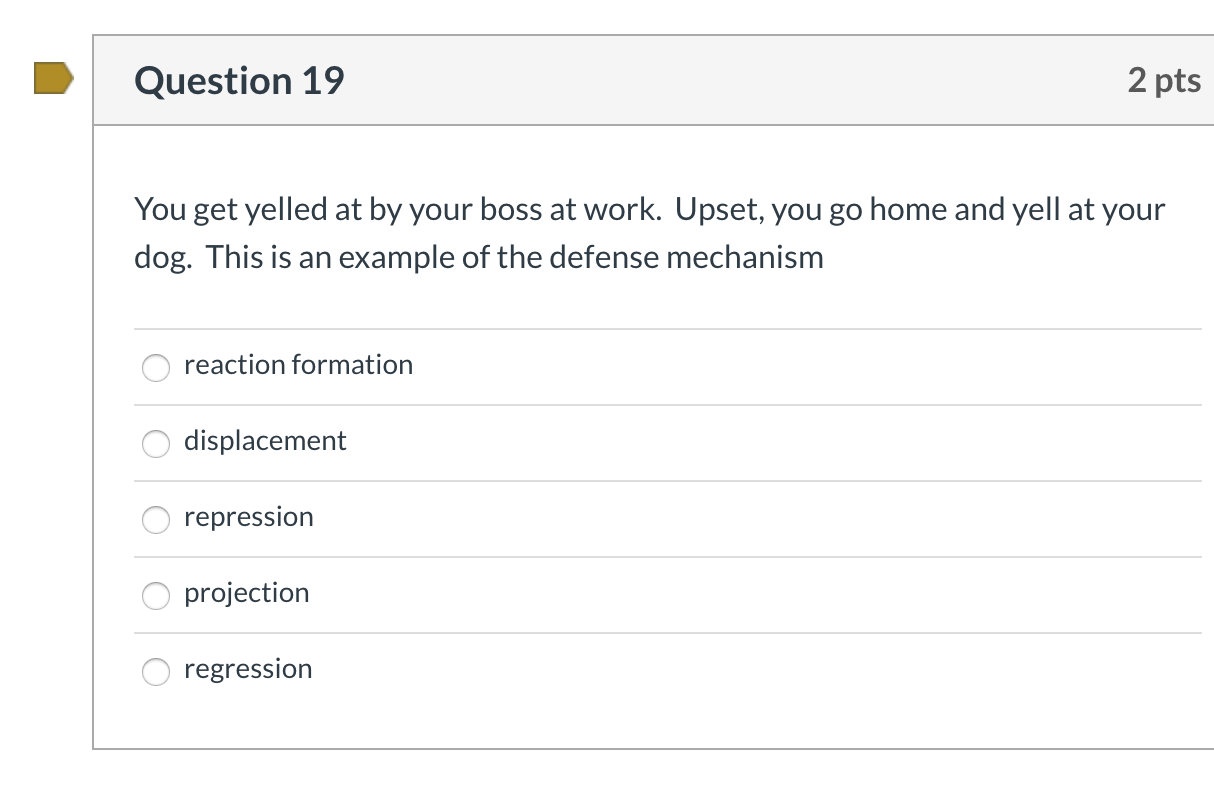Pick the repression radio button
This screenshot has width=1214, height=812.
[156, 519]
